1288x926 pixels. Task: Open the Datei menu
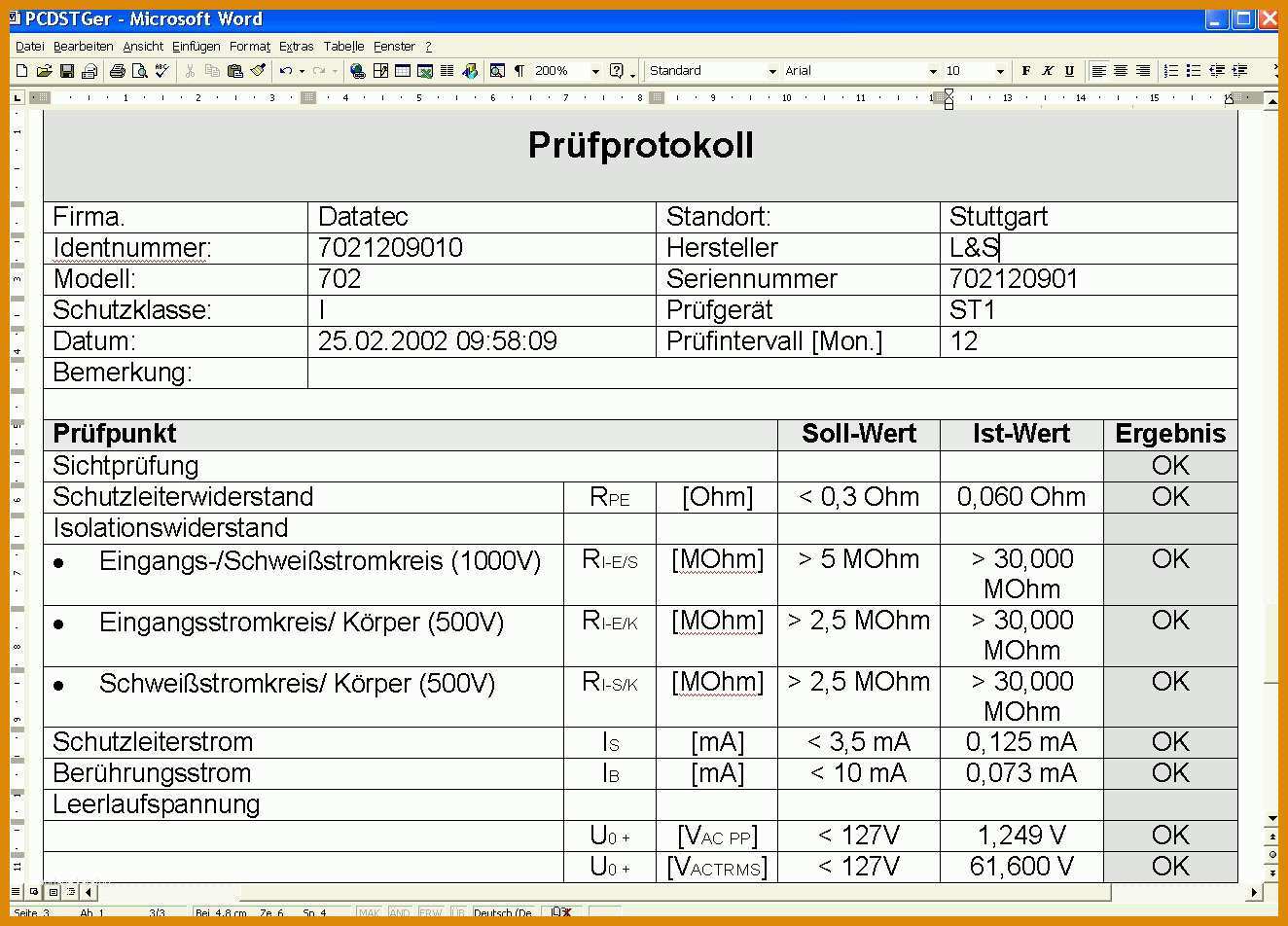click(29, 46)
